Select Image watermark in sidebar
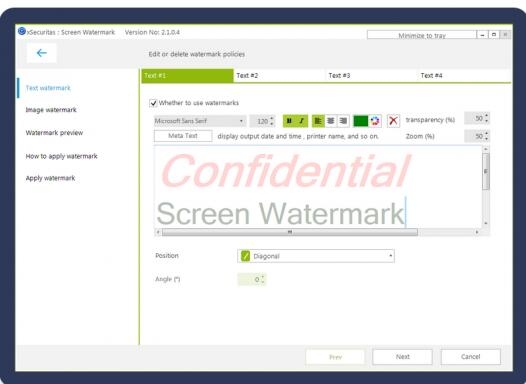Image resolution: width=526 pixels, height=384 pixels. tap(51, 110)
